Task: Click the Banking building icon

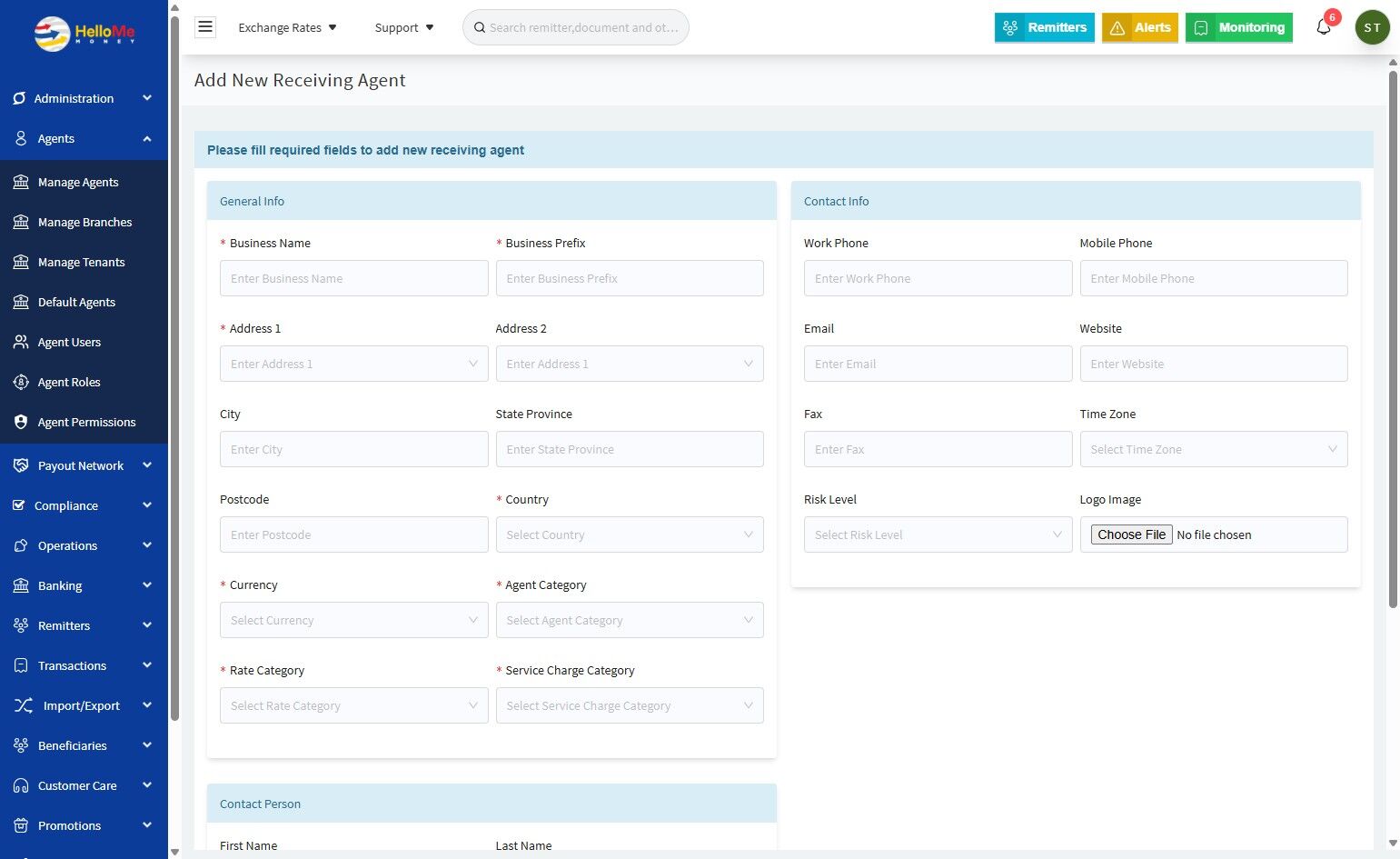Action: [21, 585]
